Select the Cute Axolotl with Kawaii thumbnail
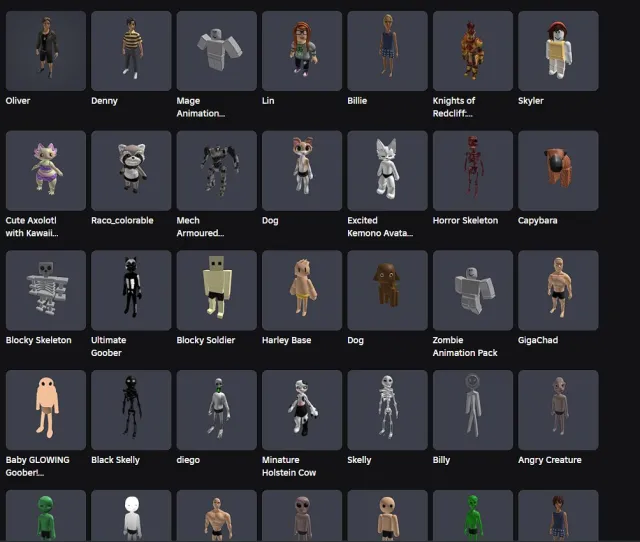The width and height of the screenshot is (640, 542). click(46, 171)
